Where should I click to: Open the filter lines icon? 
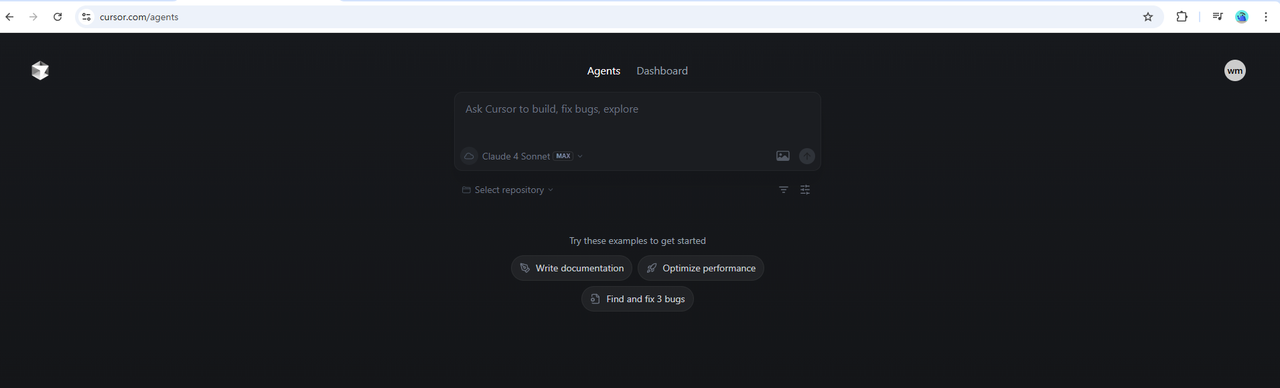tap(784, 190)
